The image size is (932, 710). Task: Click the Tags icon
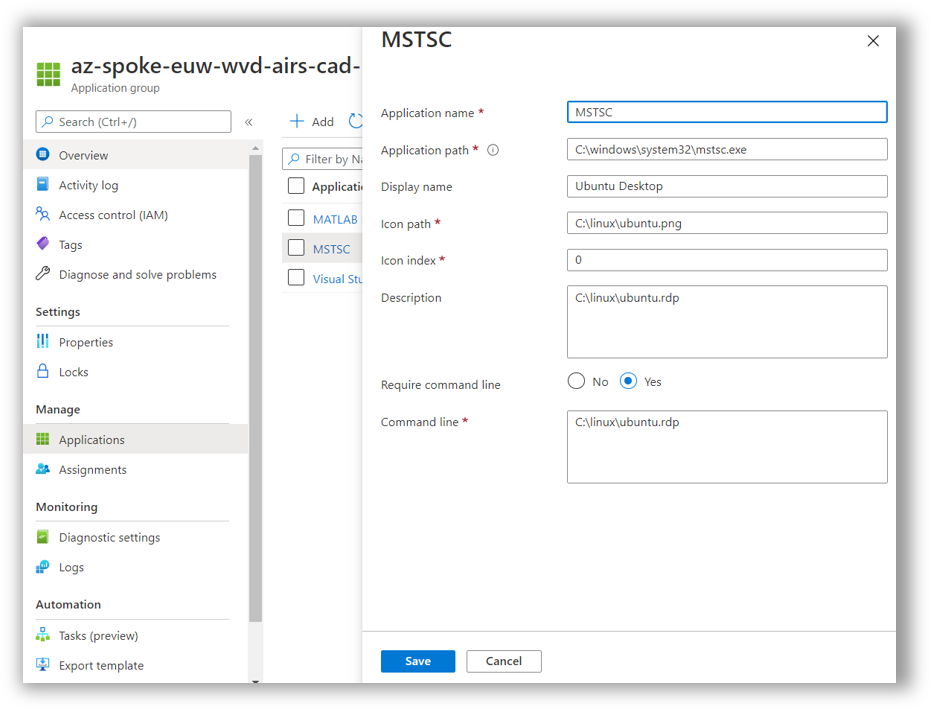coord(43,244)
